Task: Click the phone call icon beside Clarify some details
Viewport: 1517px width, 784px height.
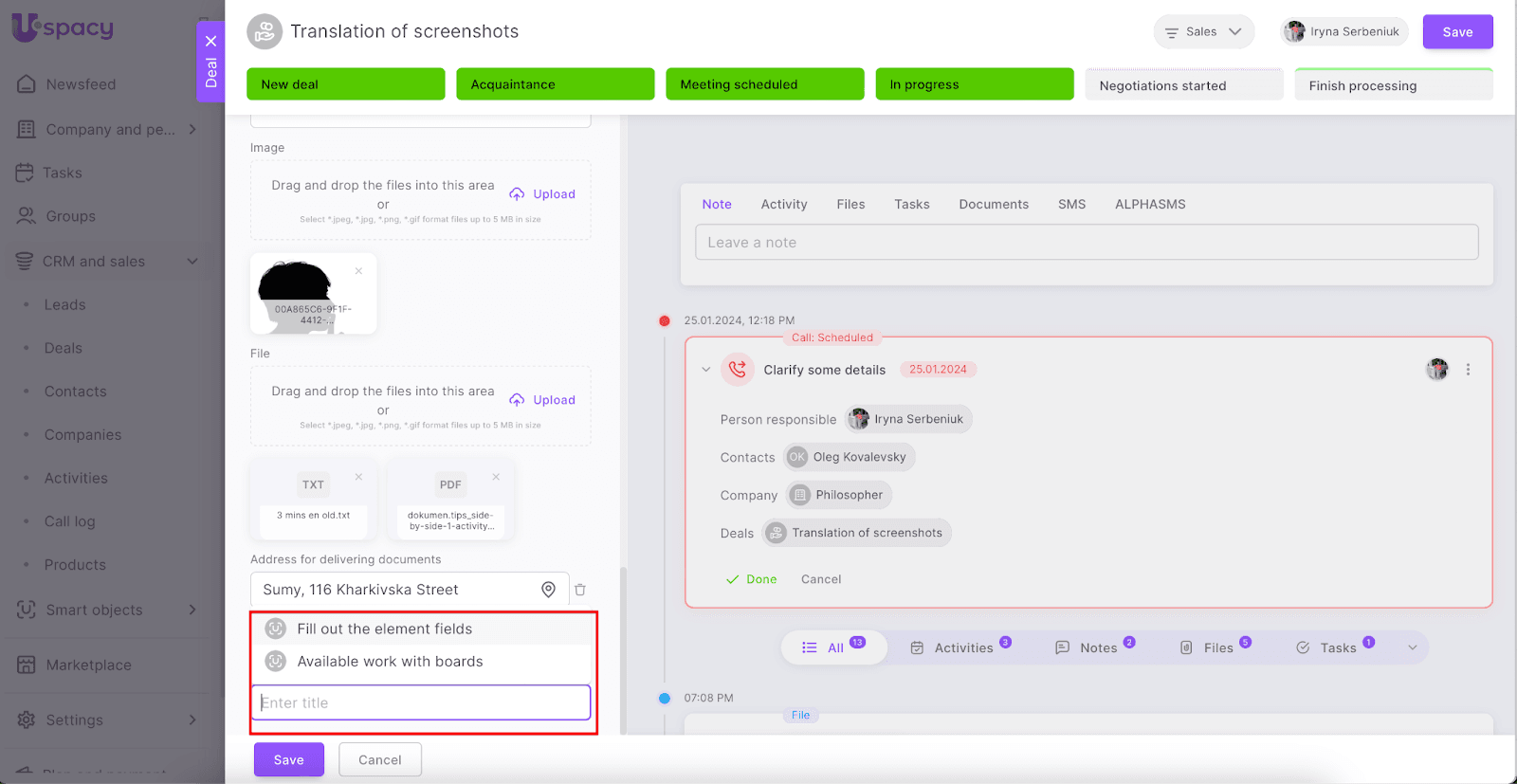Action: (738, 370)
